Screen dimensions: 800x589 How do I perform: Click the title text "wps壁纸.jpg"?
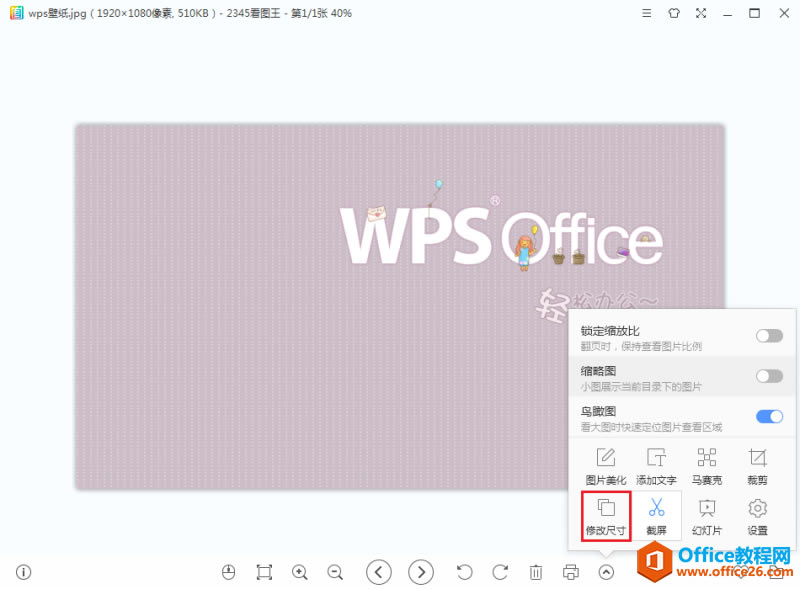(x=57, y=13)
